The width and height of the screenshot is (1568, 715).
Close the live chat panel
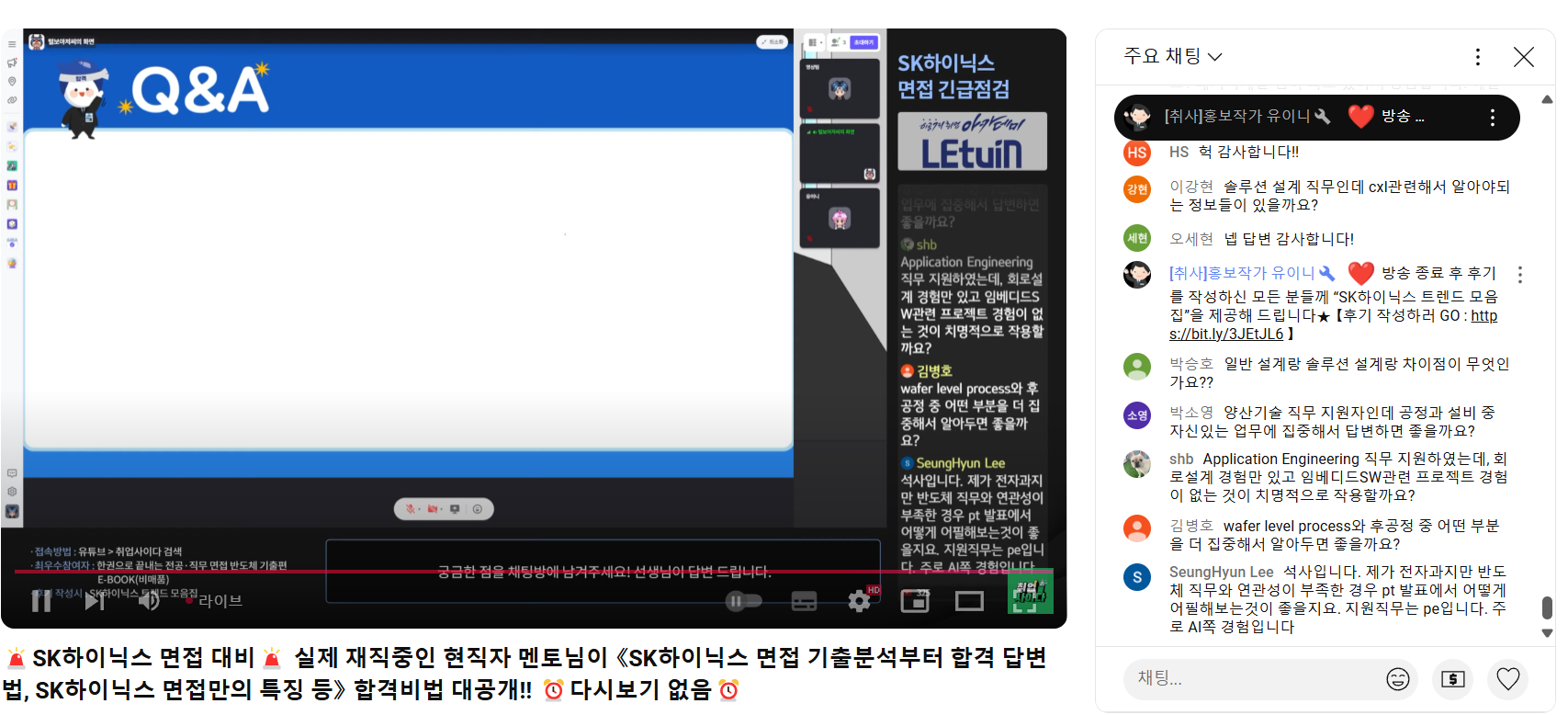[1523, 57]
